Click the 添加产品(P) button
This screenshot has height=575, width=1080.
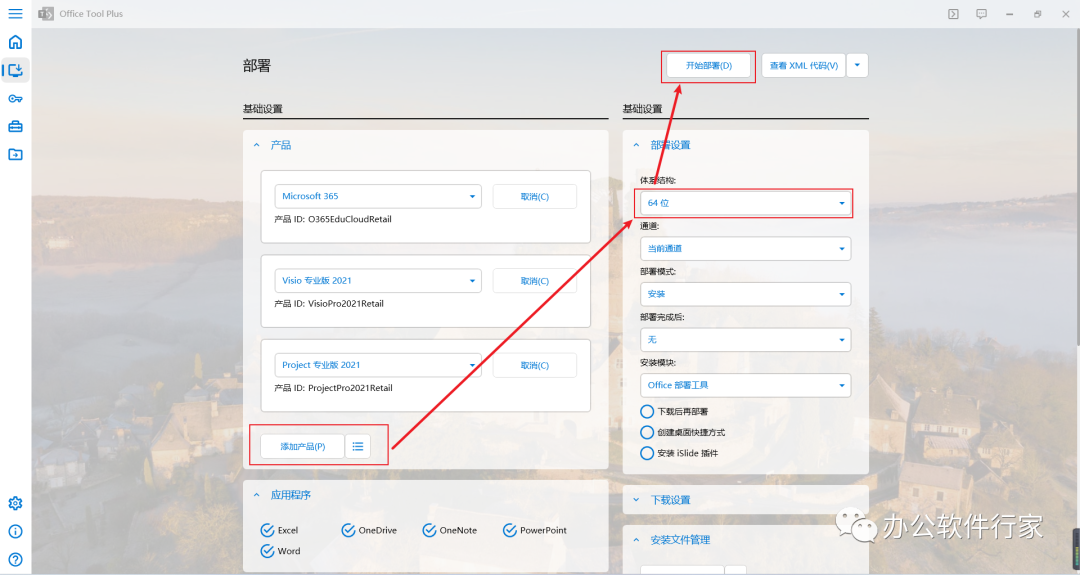click(302, 446)
